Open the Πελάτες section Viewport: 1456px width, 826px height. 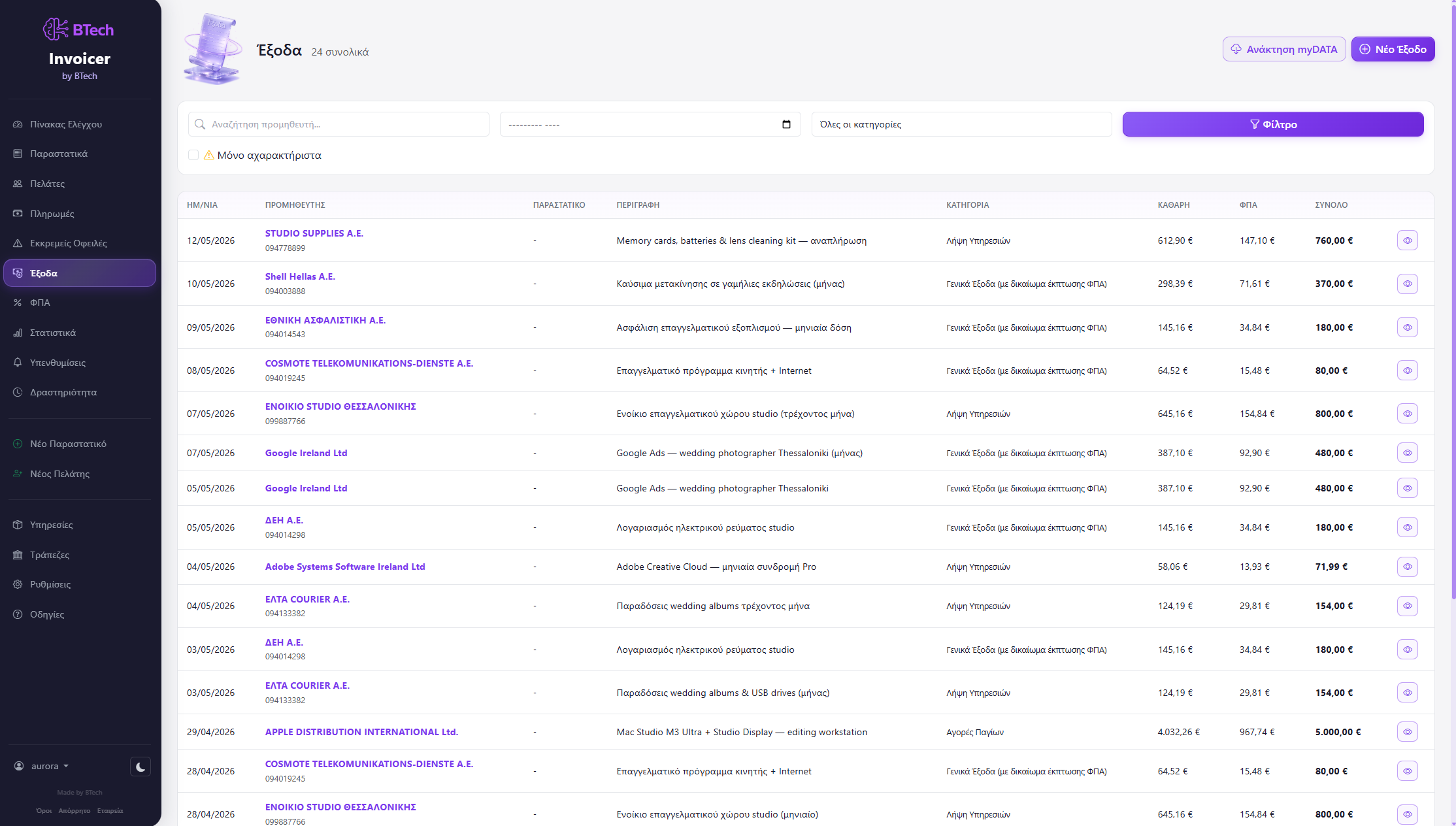pos(80,184)
